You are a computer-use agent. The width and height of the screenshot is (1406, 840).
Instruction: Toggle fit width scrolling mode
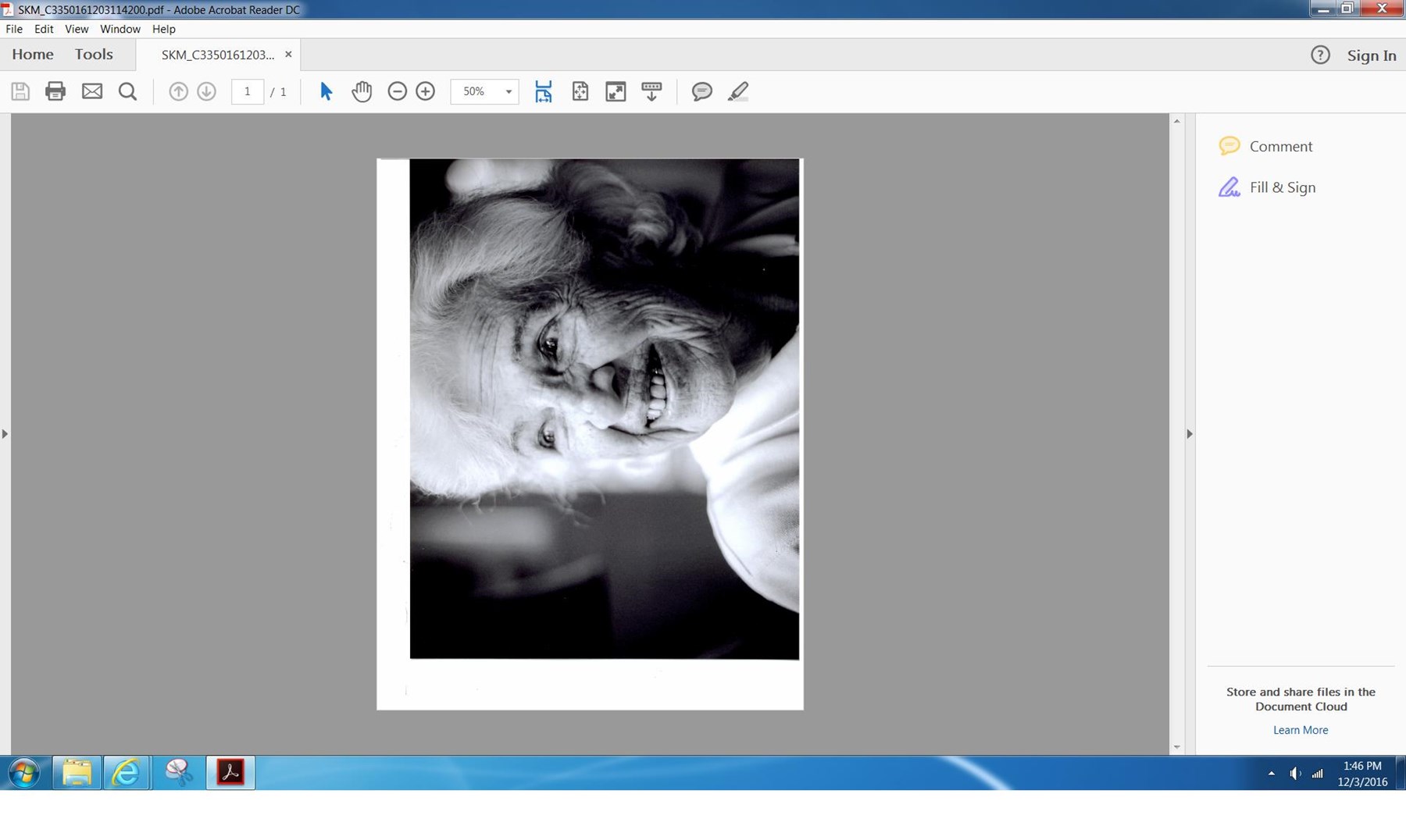pyautogui.click(x=544, y=91)
